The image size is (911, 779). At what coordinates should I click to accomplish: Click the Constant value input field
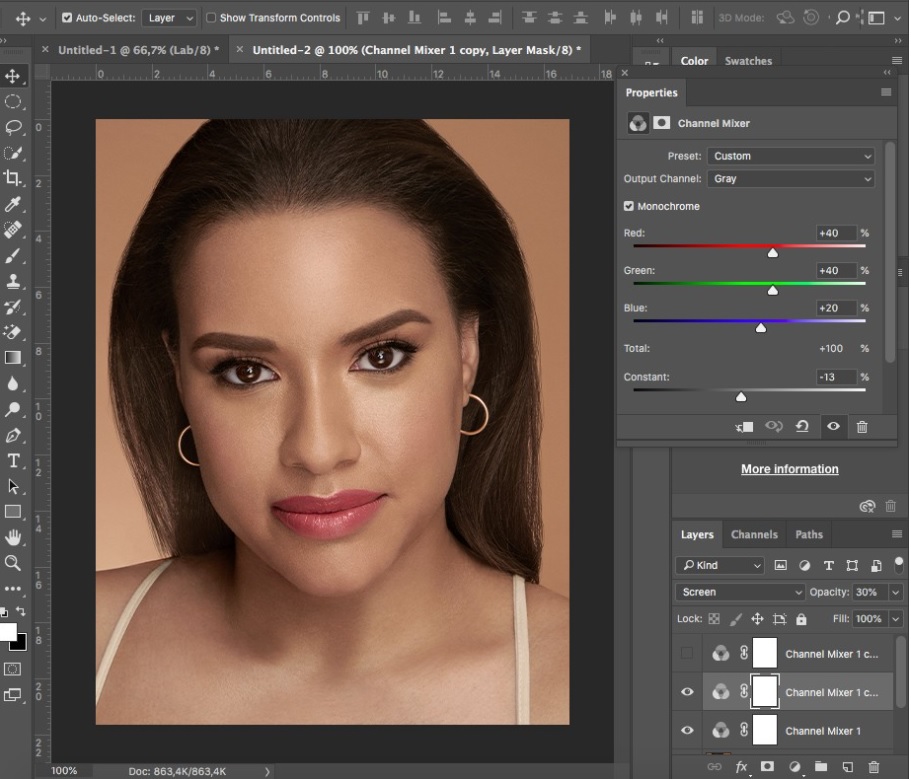[x=836, y=377]
